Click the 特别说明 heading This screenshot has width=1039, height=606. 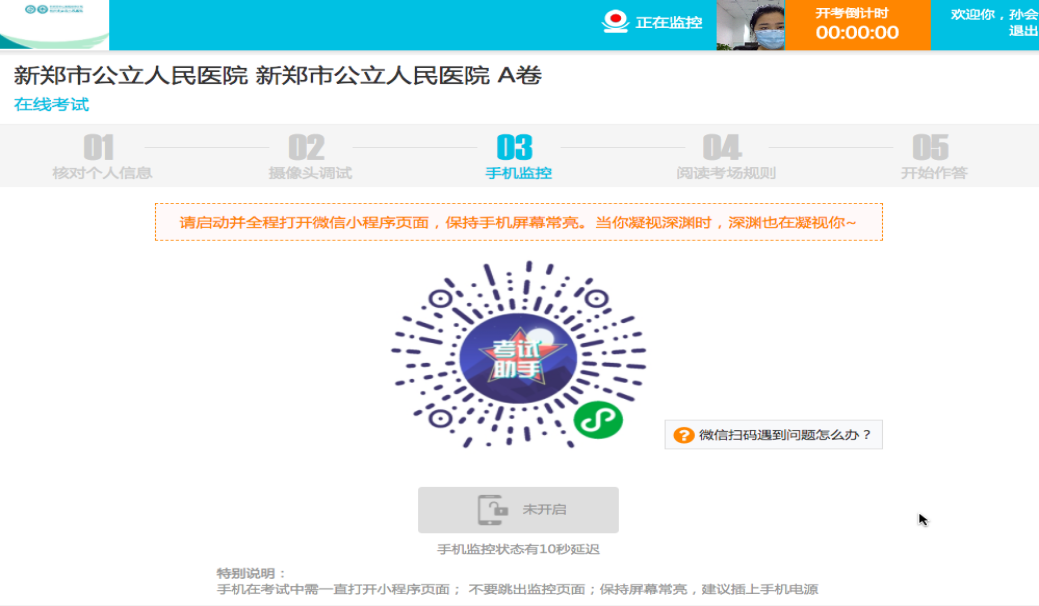coord(252,574)
